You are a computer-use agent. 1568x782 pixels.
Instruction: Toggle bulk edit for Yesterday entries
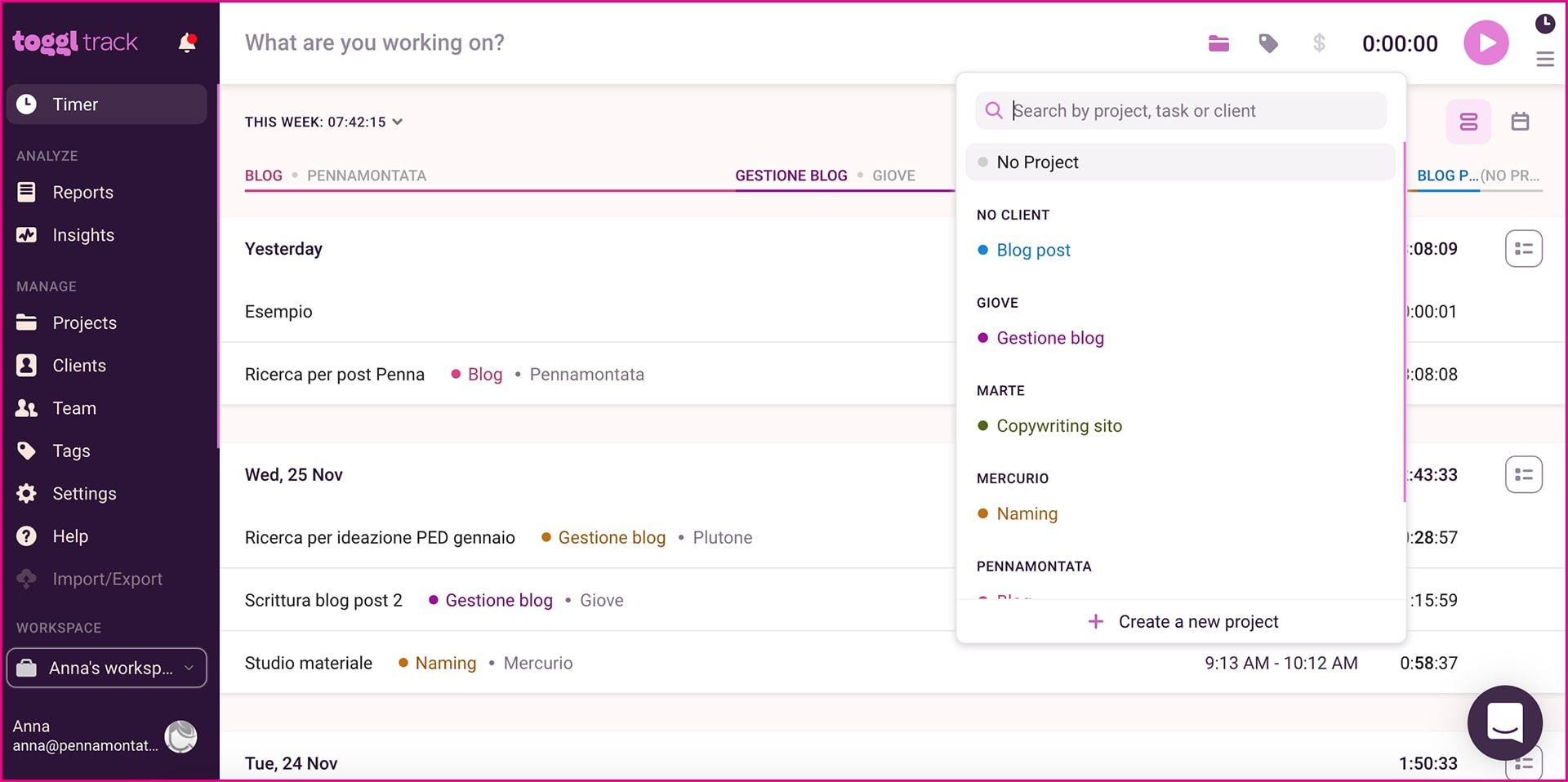tap(1523, 249)
